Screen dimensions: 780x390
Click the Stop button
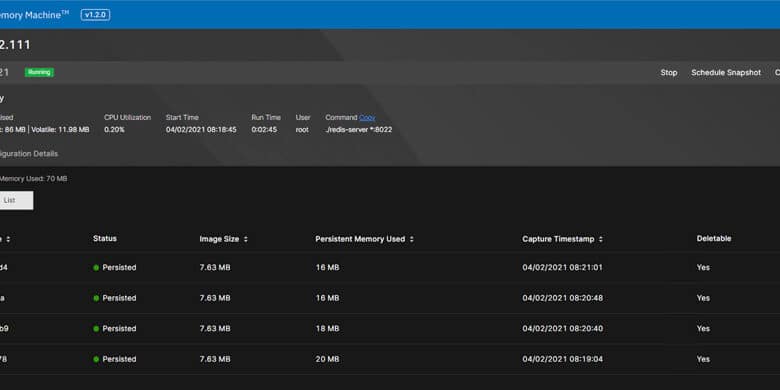pos(669,73)
